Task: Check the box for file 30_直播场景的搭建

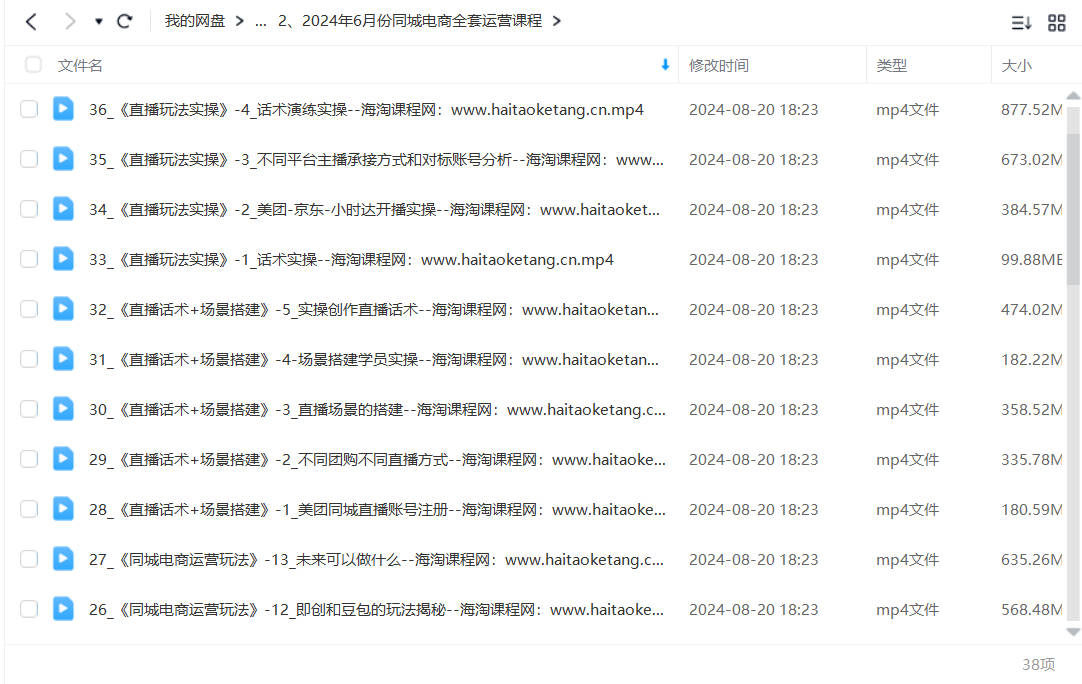Action: click(29, 409)
